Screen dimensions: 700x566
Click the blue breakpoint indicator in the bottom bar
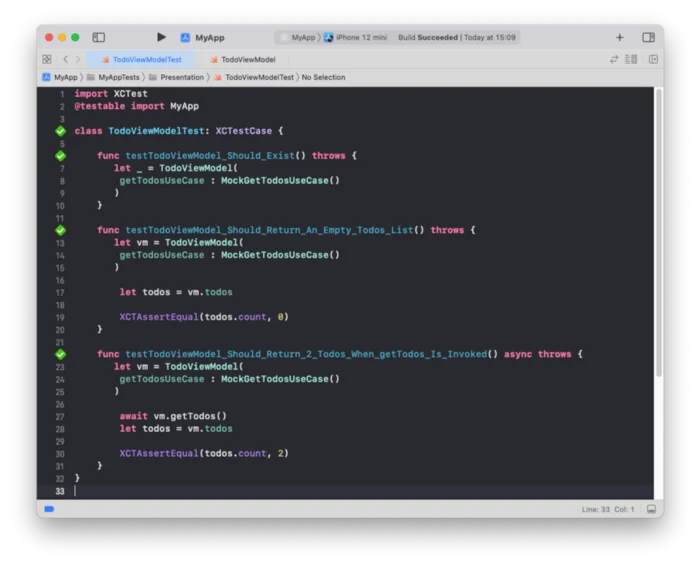49,509
